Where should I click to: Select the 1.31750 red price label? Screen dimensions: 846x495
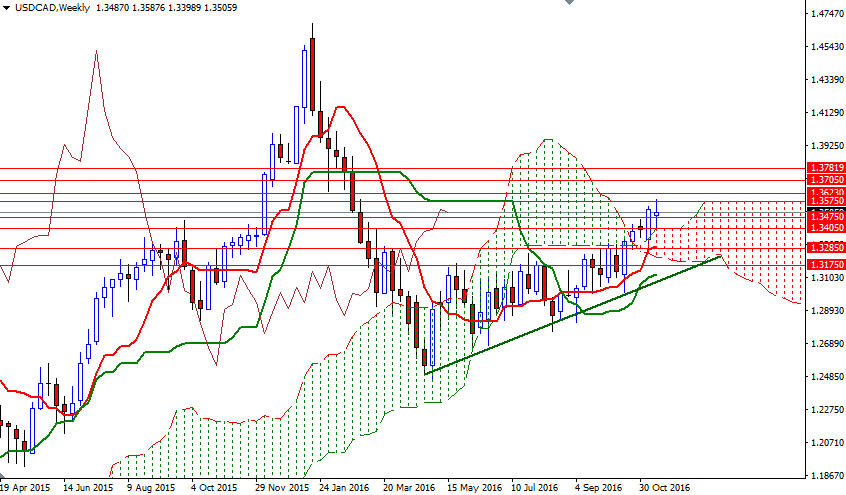pyautogui.click(x=825, y=265)
